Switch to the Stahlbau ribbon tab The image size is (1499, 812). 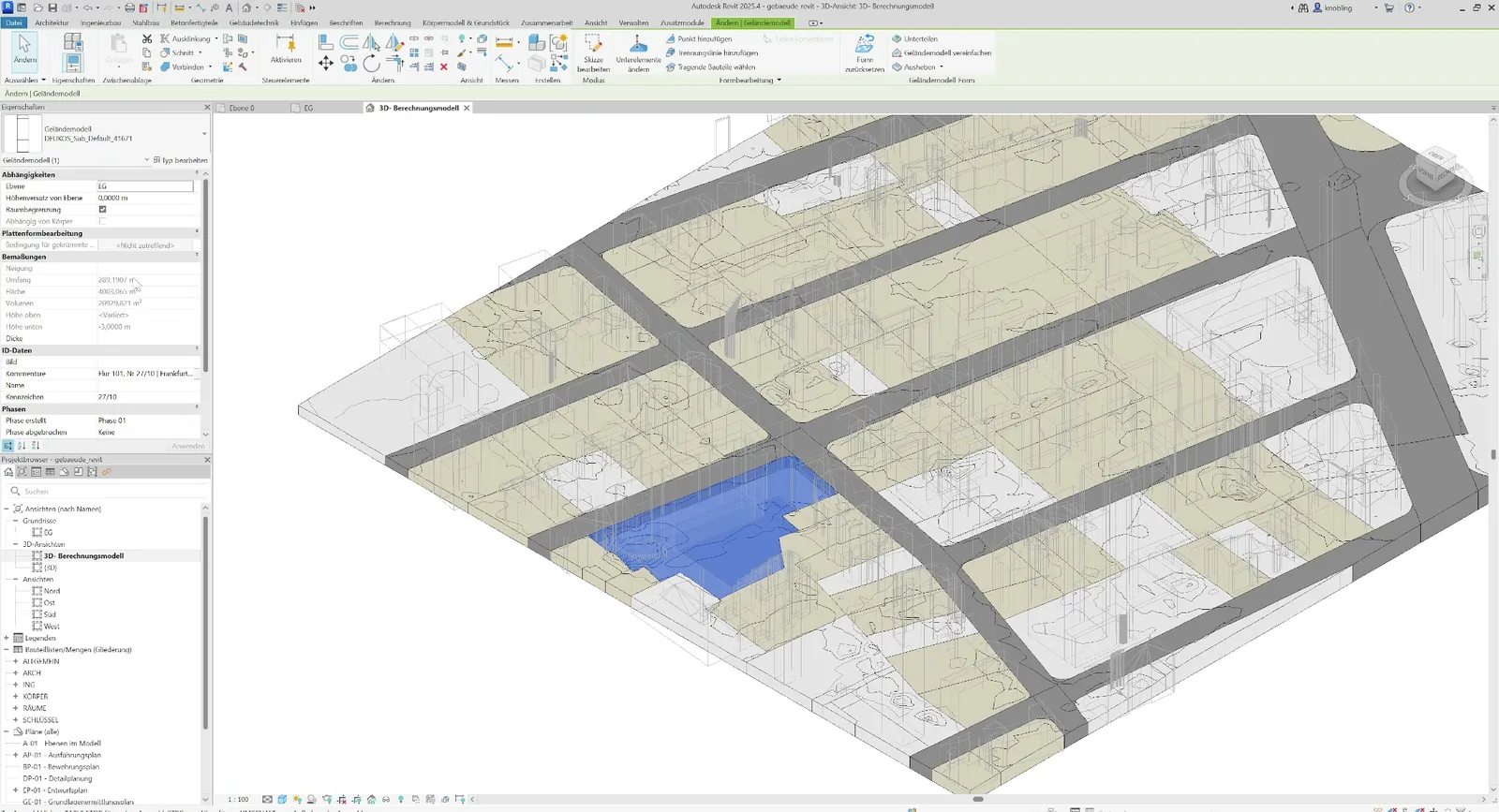145,22
